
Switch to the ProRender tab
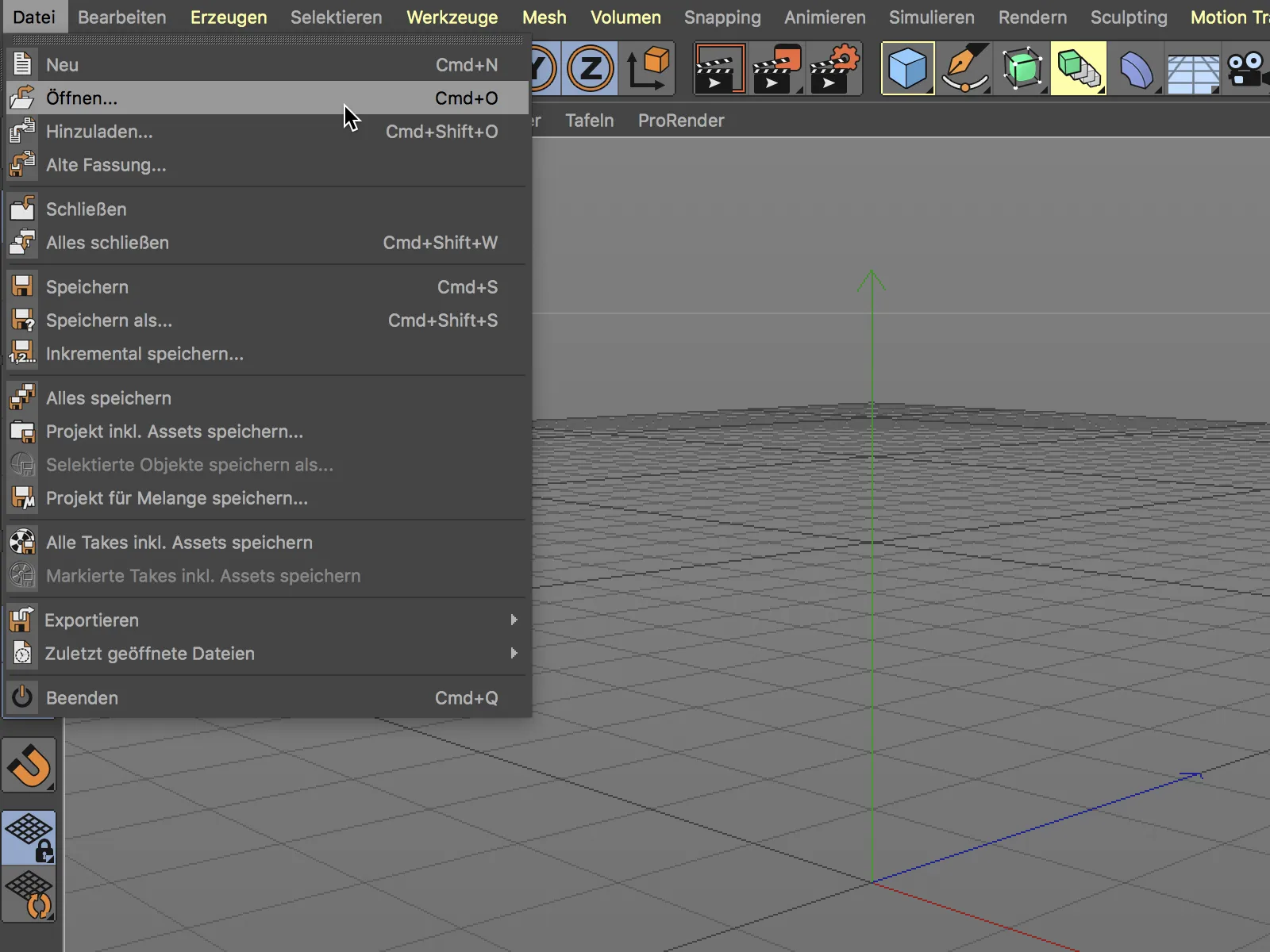click(x=680, y=121)
